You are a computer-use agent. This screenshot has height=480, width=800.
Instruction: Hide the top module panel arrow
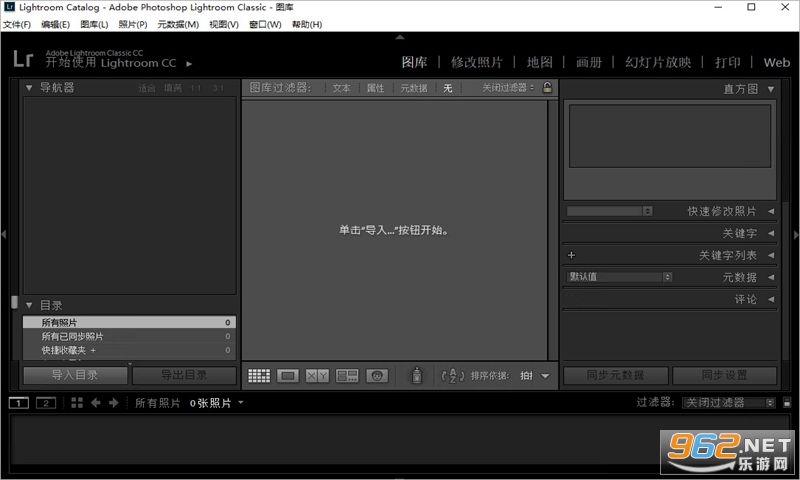(x=400, y=37)
